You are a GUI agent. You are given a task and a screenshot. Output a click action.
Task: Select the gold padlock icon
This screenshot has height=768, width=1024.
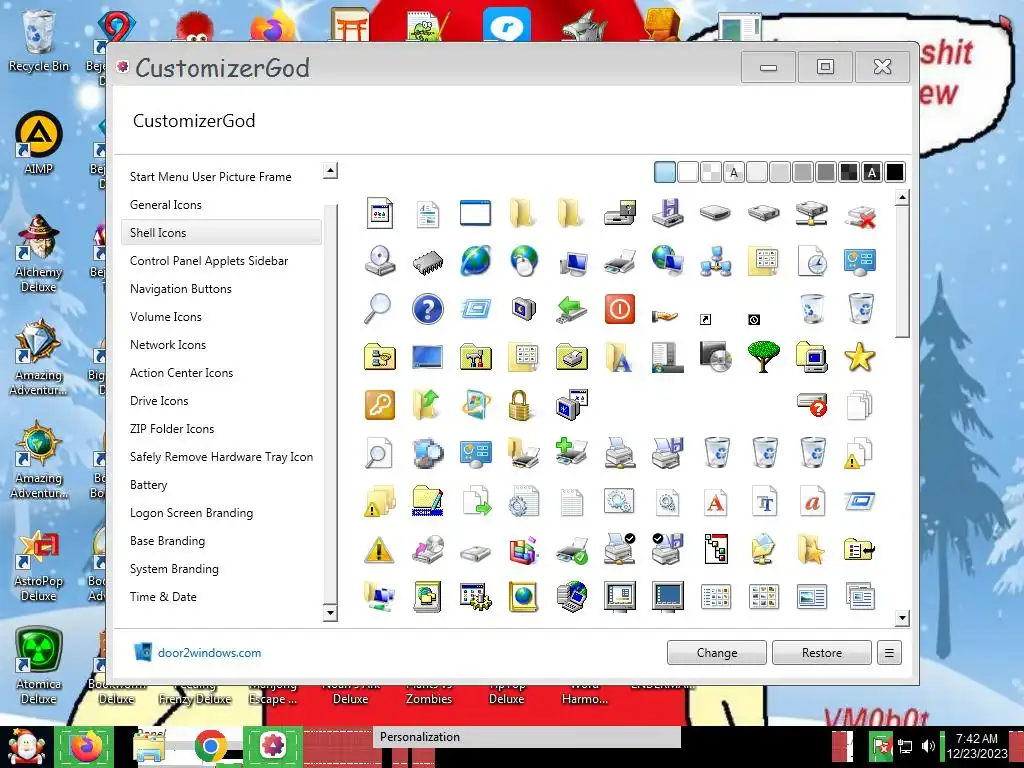coord(520,405)
